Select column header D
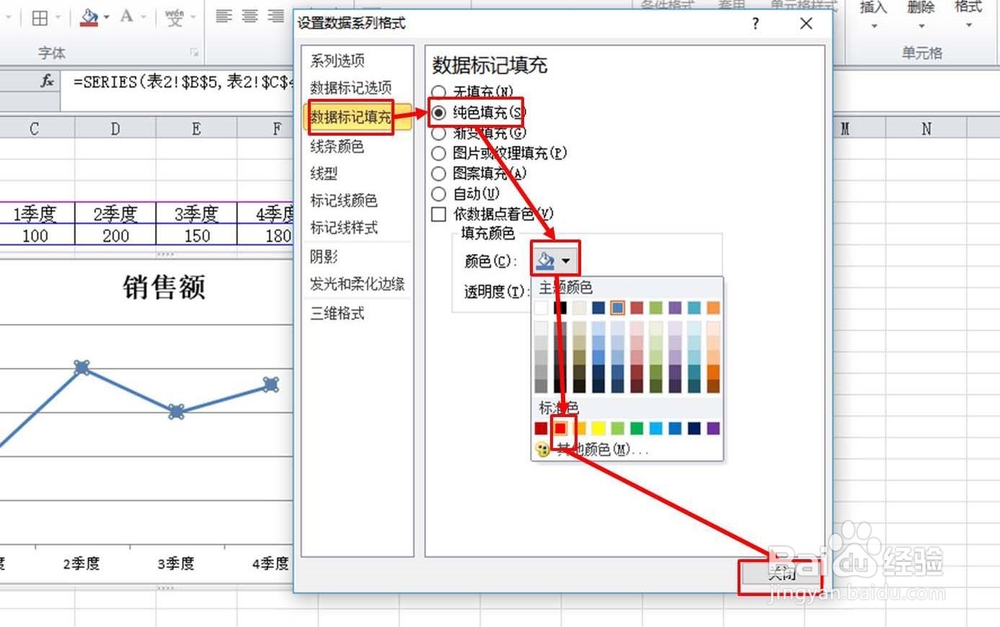Screen dimensions: 1000x627 point(115,129)
